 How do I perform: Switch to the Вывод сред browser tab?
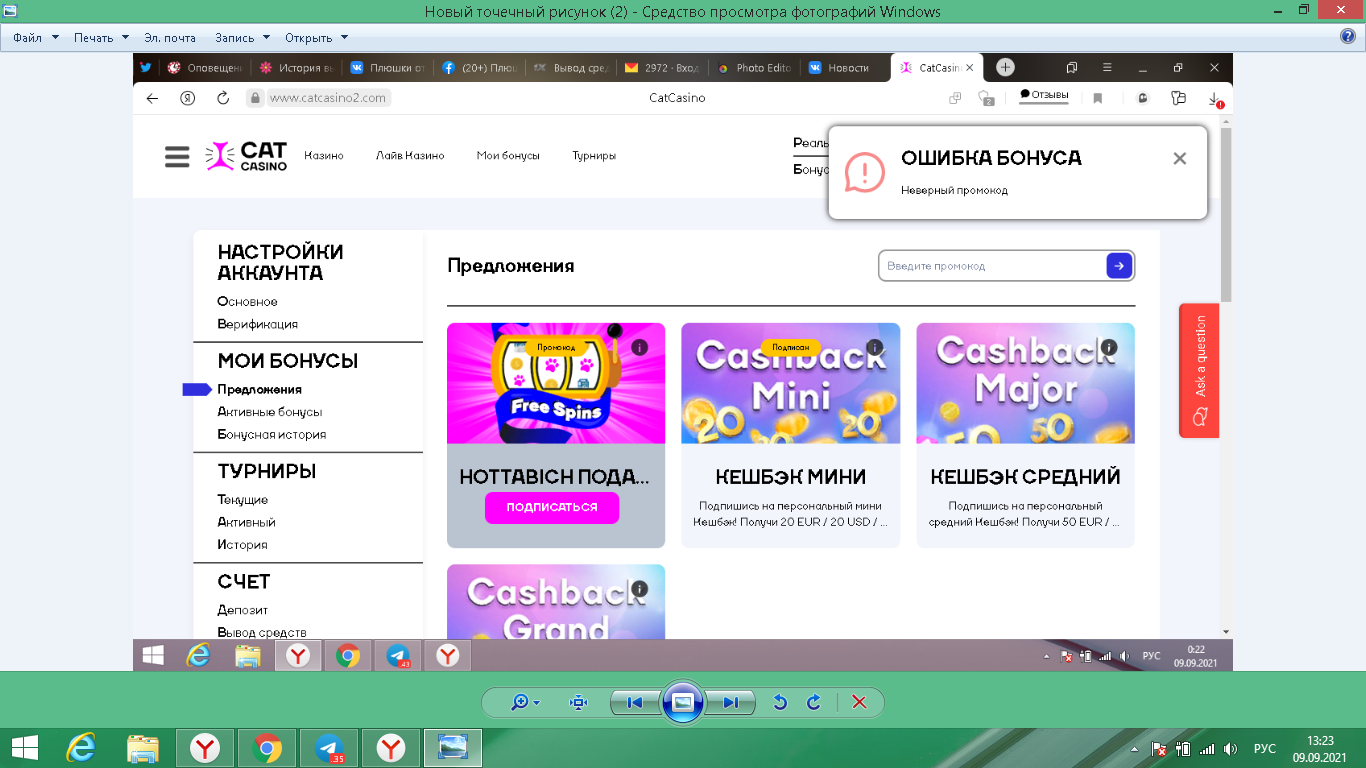point(571,68)
